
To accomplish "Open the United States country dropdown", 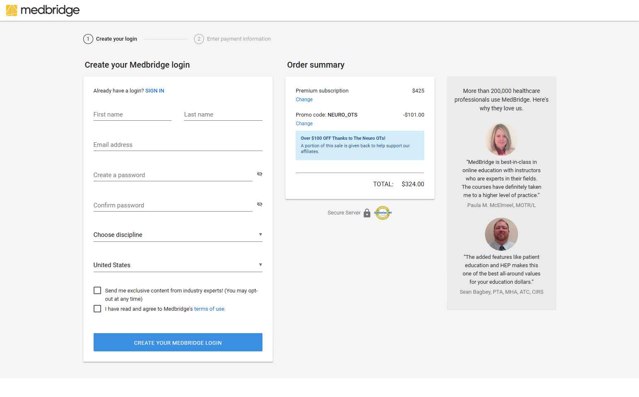I will point(178,265).
